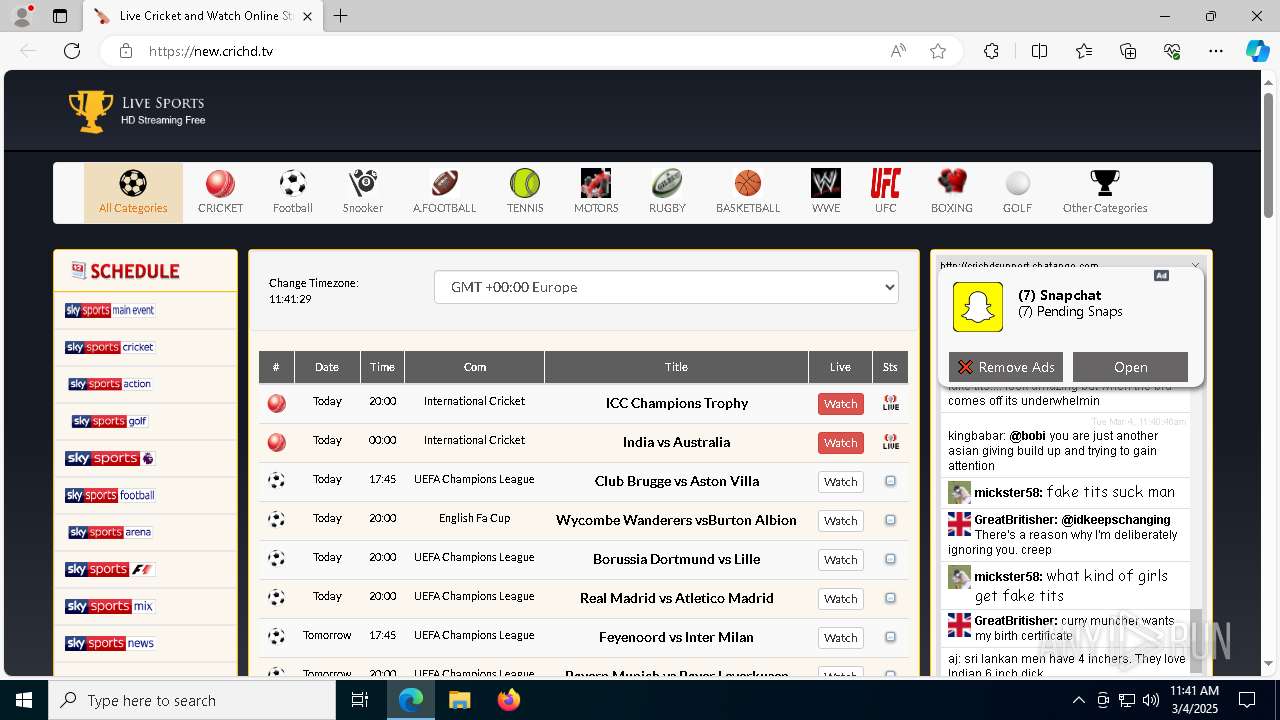The width and height of the screenshot is (1280, 720).
Task: Open Sky Sports Arena channel
Action: pyautogui.click(x=110, y=532)
